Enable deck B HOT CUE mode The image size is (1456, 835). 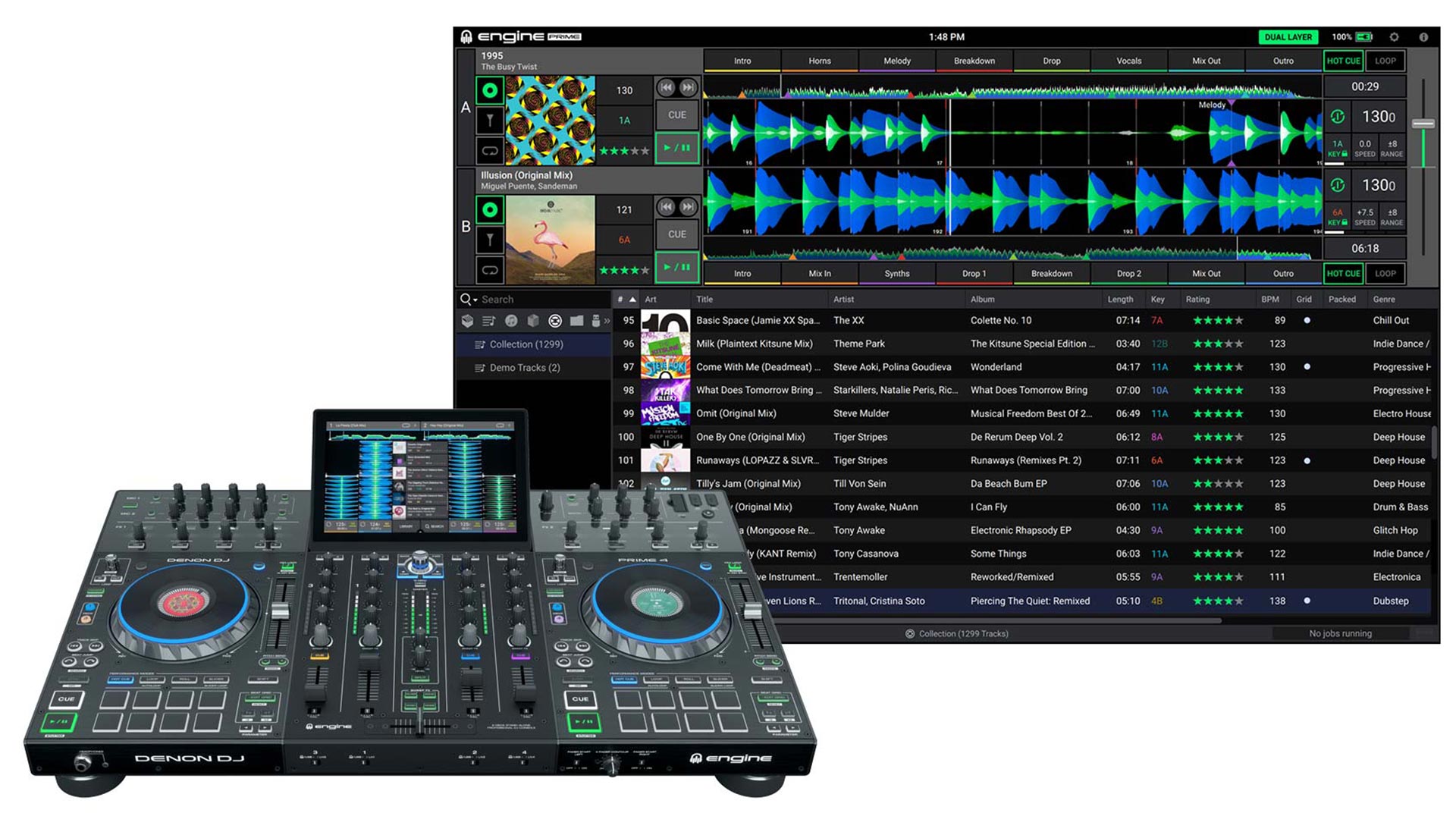(1343, 273)
